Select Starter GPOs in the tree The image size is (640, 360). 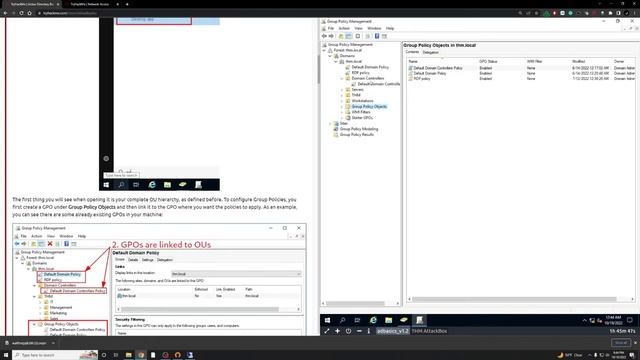pos(362,118)
